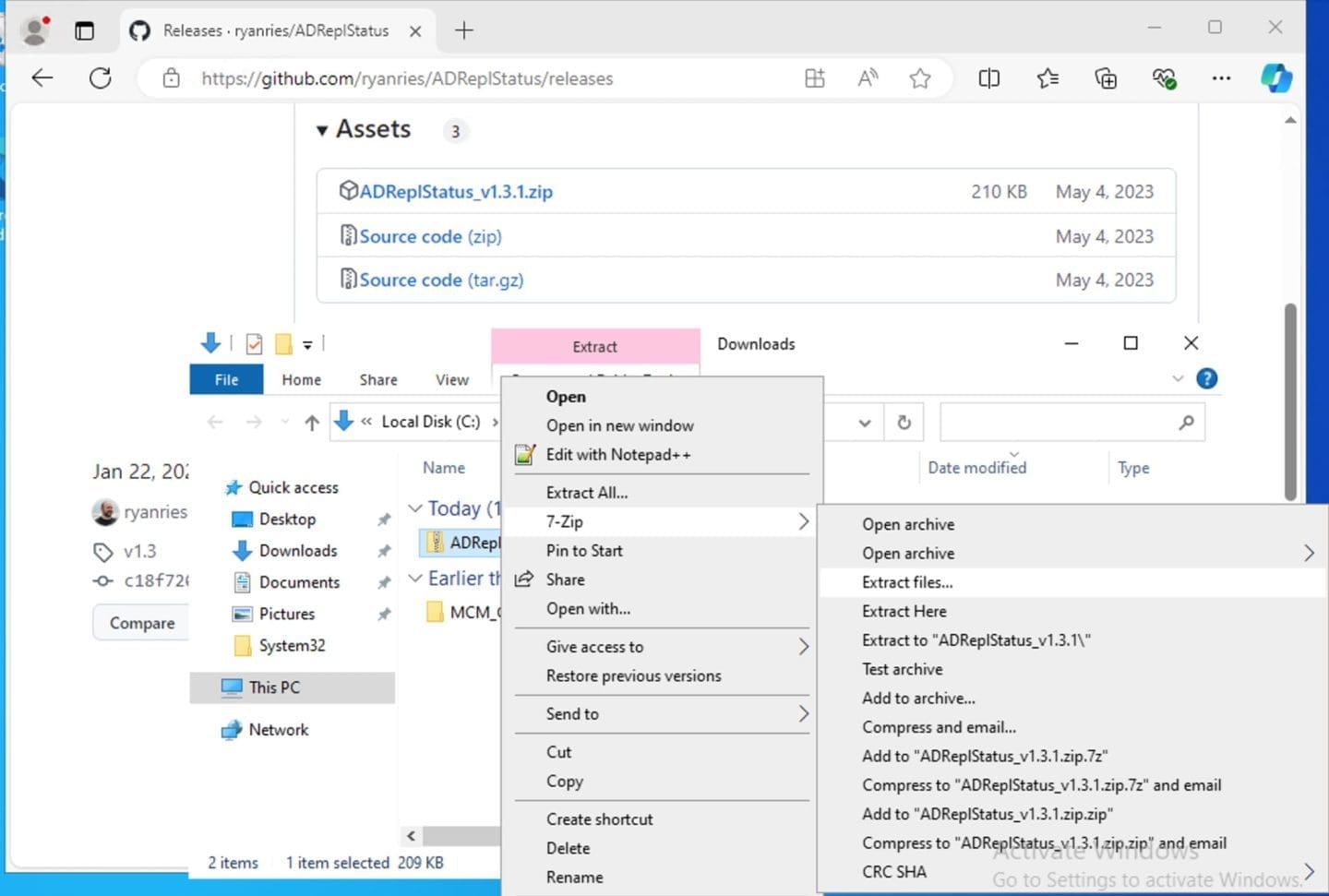1329x896 pixels.
Task: Select Downloads in Quick access
Action: coord(297,551)
